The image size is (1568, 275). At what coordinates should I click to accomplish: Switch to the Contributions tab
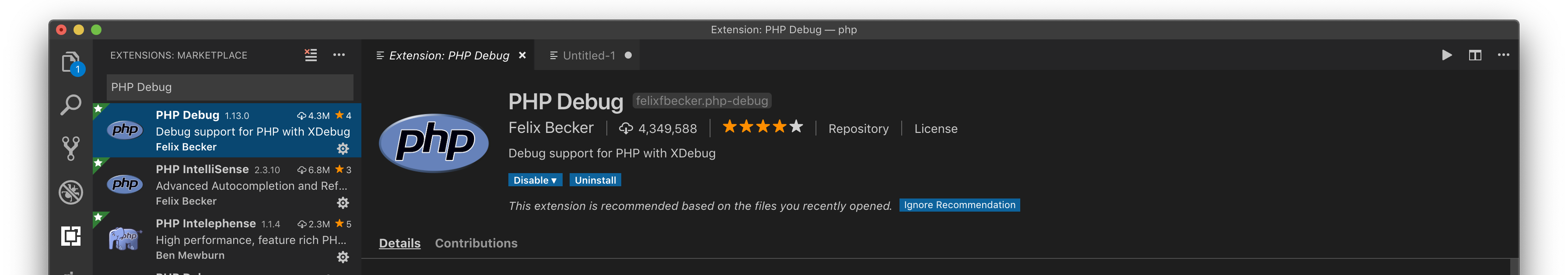tap(476, 244)
